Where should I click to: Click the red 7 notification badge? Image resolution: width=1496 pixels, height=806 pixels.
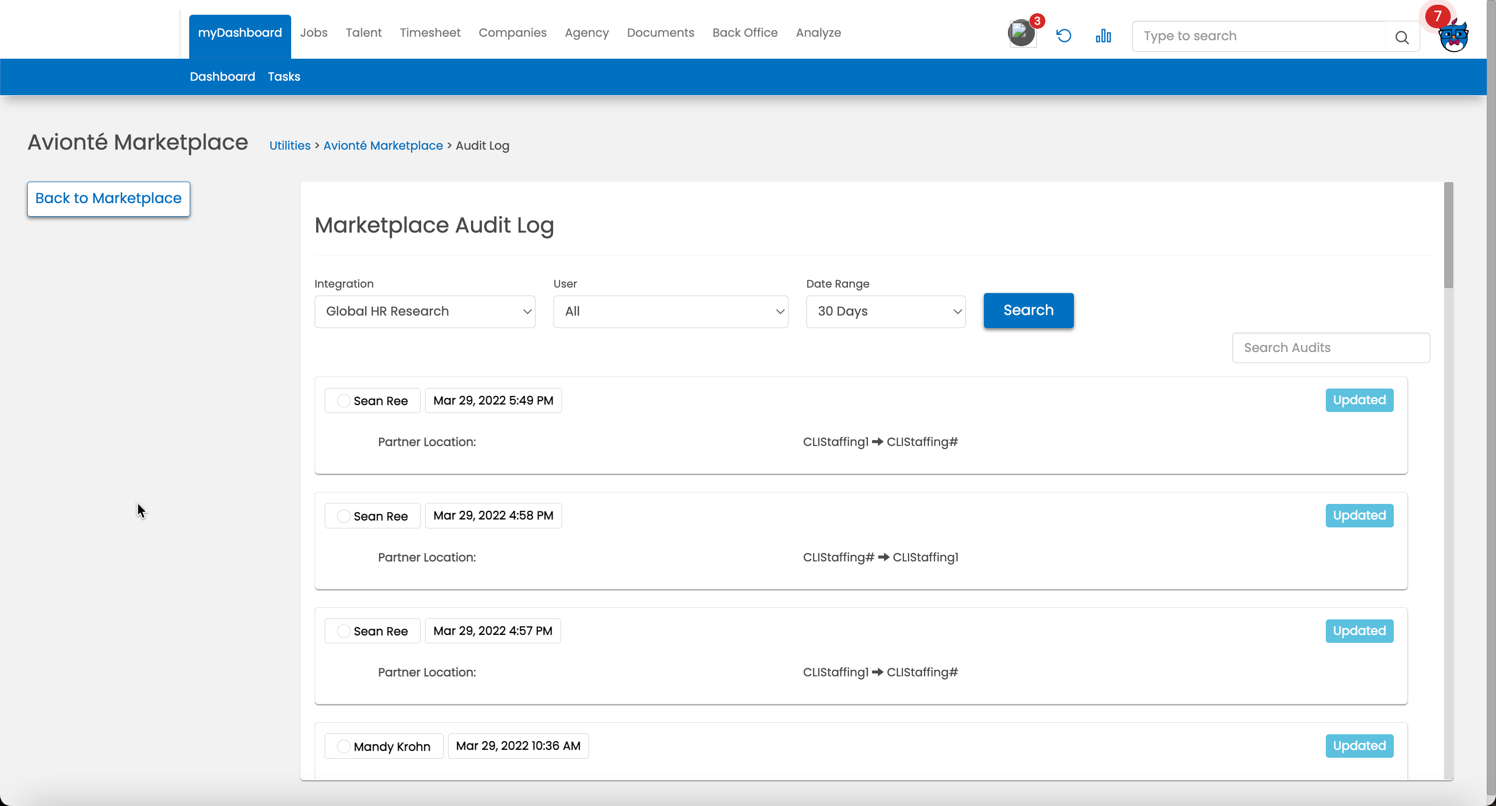click(1438, 16)
